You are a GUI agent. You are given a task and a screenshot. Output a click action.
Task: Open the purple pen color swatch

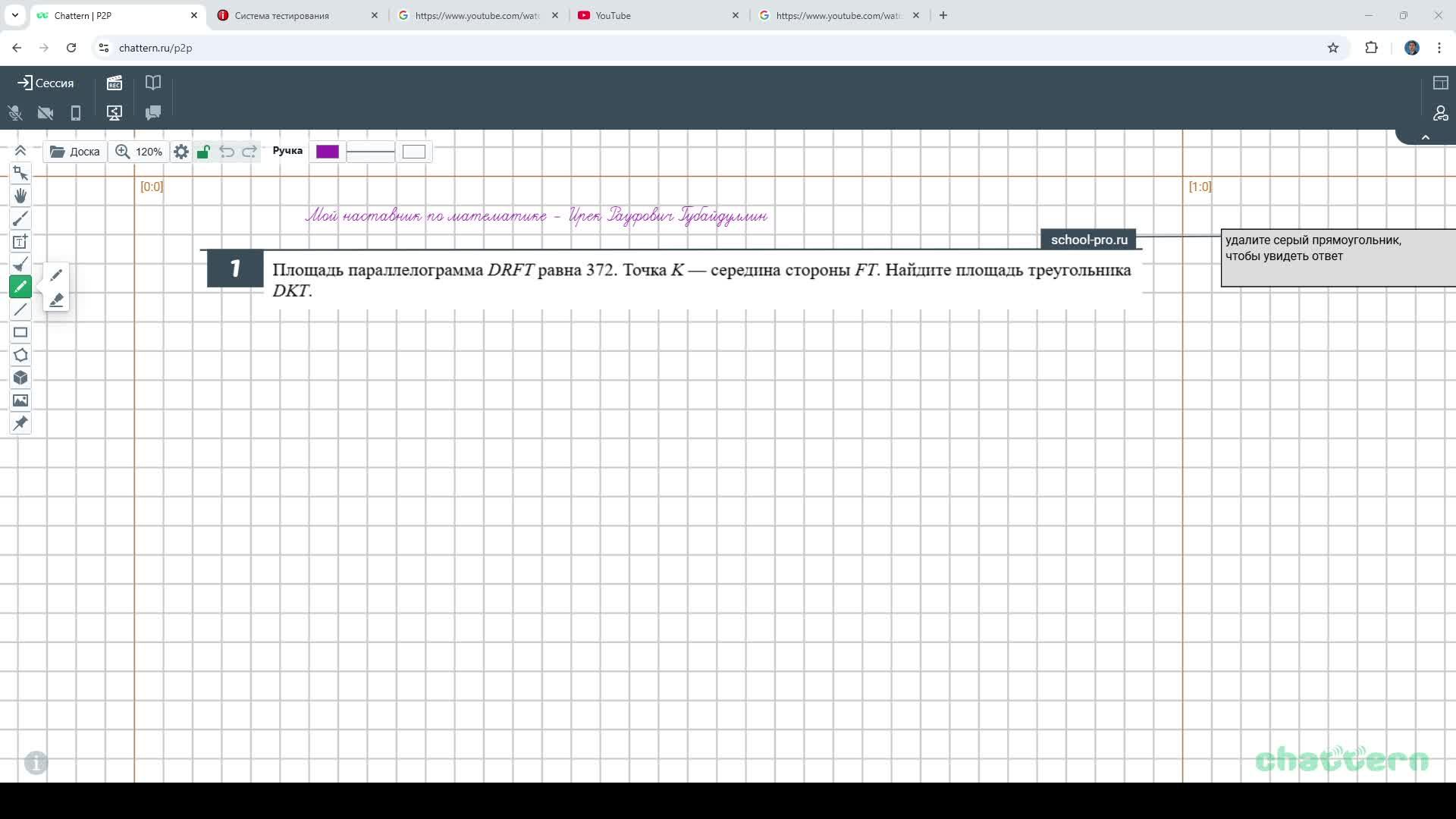pos(328,152)
